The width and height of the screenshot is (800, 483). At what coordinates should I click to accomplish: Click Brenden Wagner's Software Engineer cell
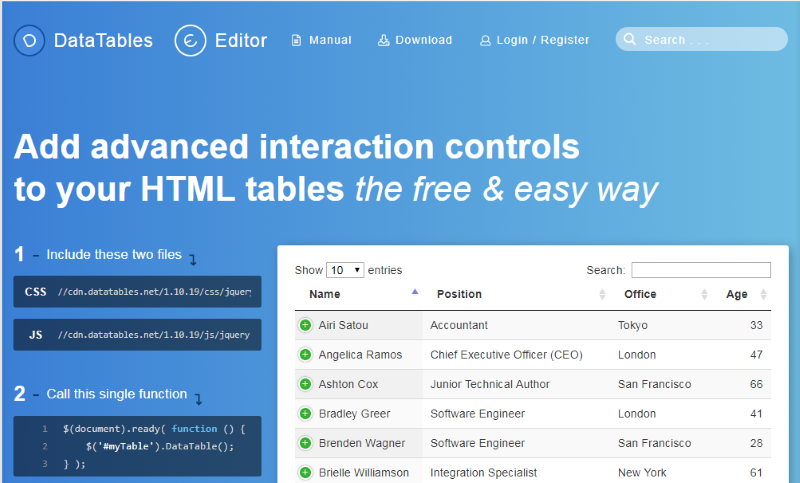pyautogui.click(x=478, y=443)
